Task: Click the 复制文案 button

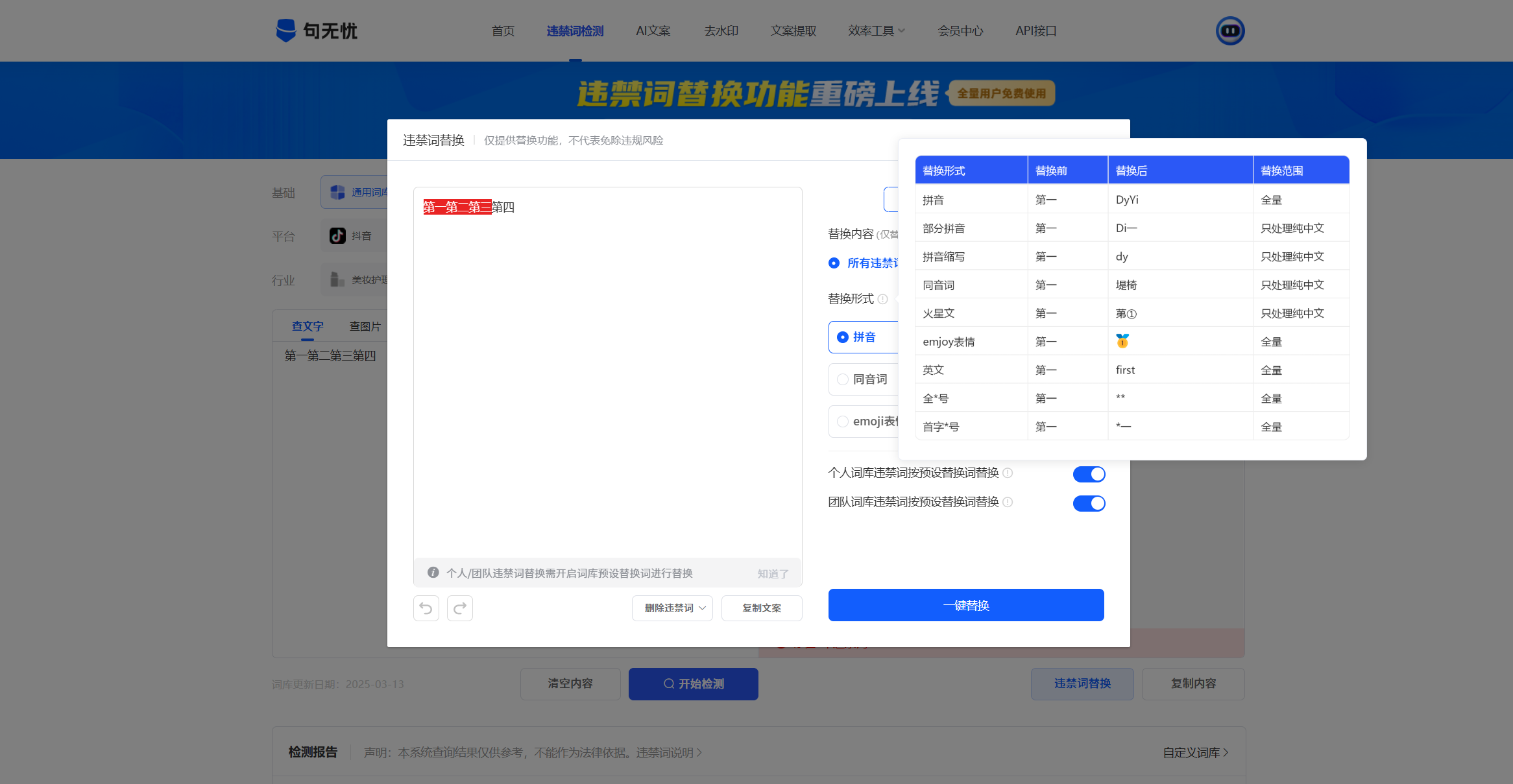Action: point(762,608)
